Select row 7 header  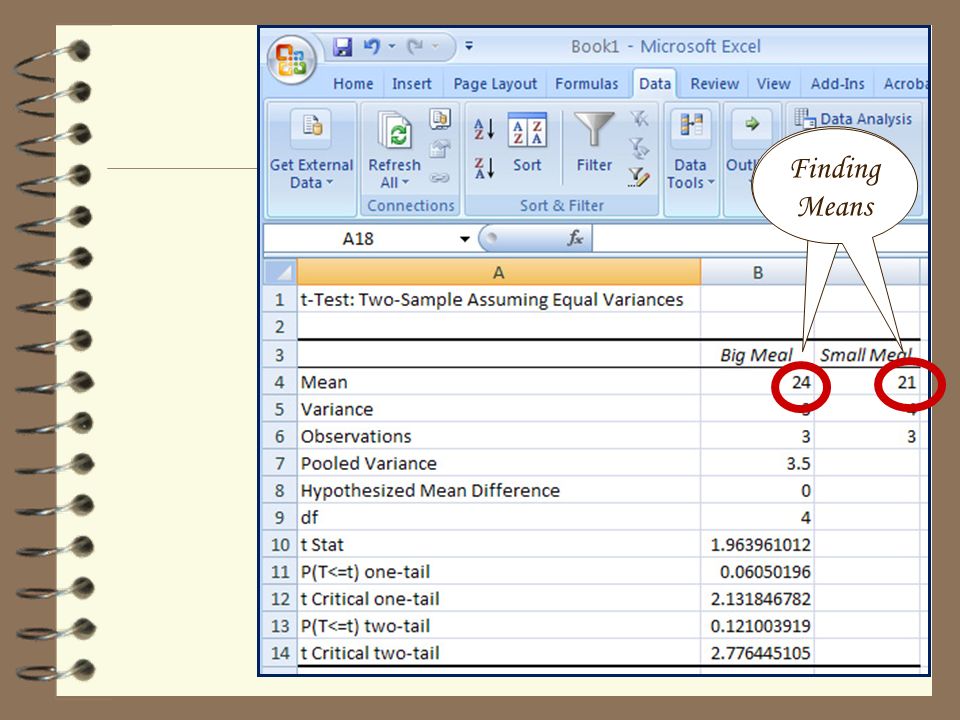[x=280, y=463]
